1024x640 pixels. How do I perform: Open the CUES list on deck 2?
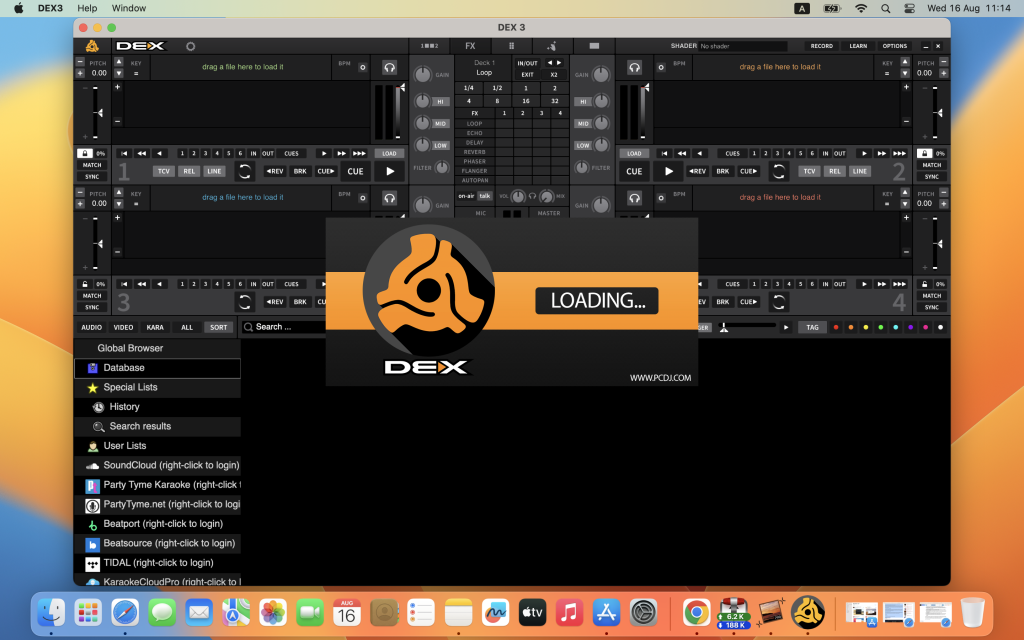pos(733,153)
